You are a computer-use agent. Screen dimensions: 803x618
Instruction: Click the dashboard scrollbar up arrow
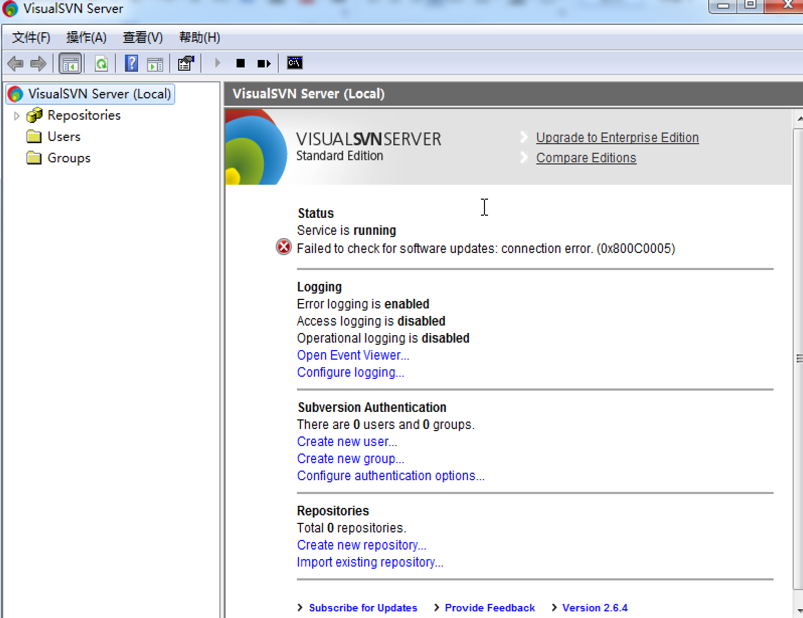click(799, 119)
